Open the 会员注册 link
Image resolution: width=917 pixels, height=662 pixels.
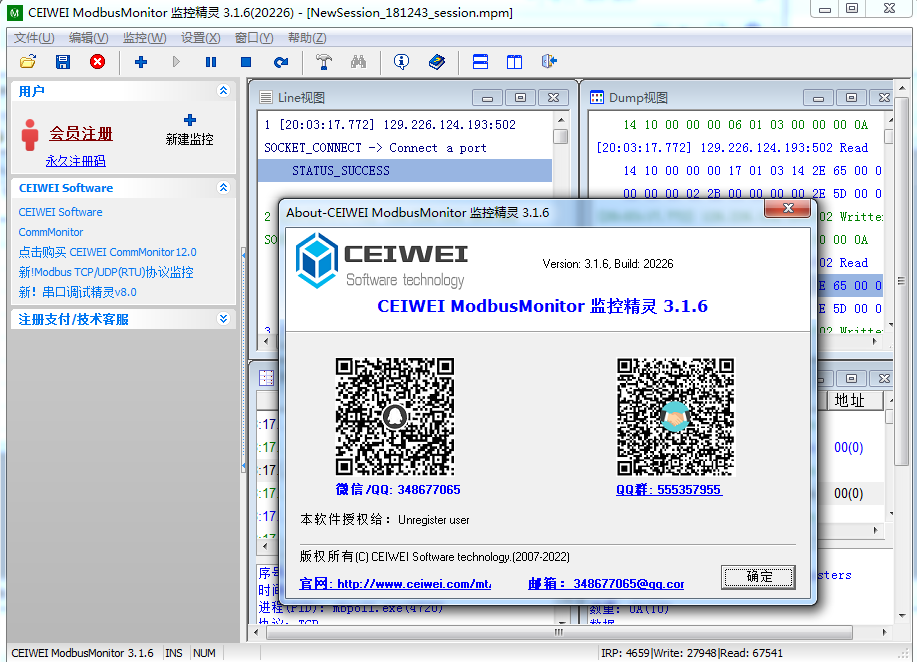81,134
